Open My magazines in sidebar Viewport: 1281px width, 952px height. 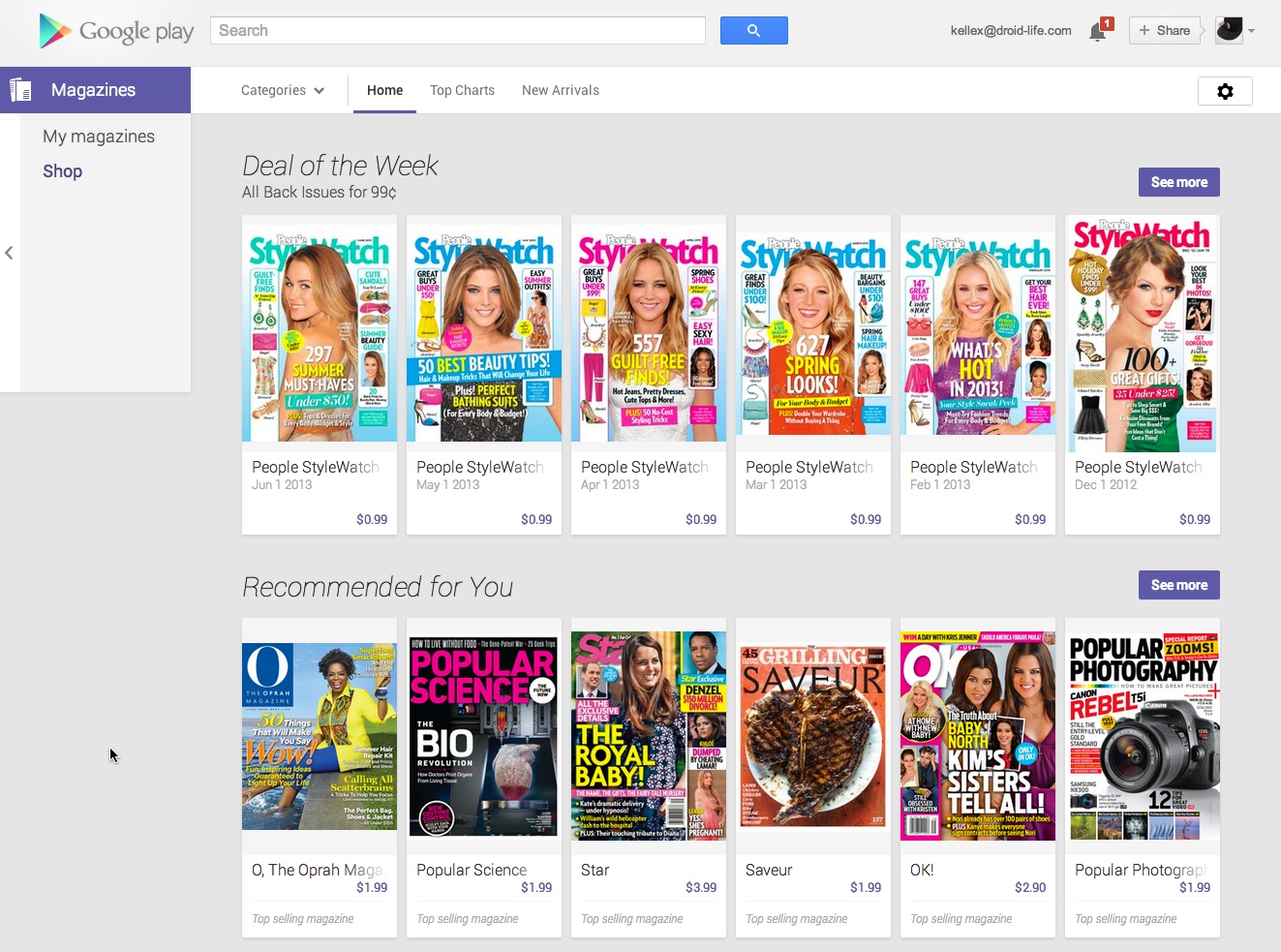99,137
